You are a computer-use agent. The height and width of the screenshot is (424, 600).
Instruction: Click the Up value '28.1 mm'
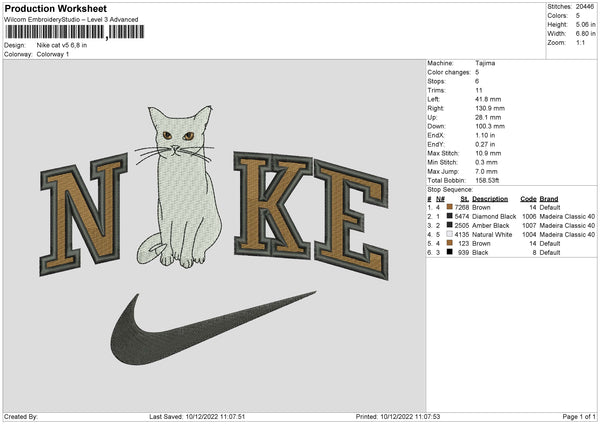(x=488, y=117)
